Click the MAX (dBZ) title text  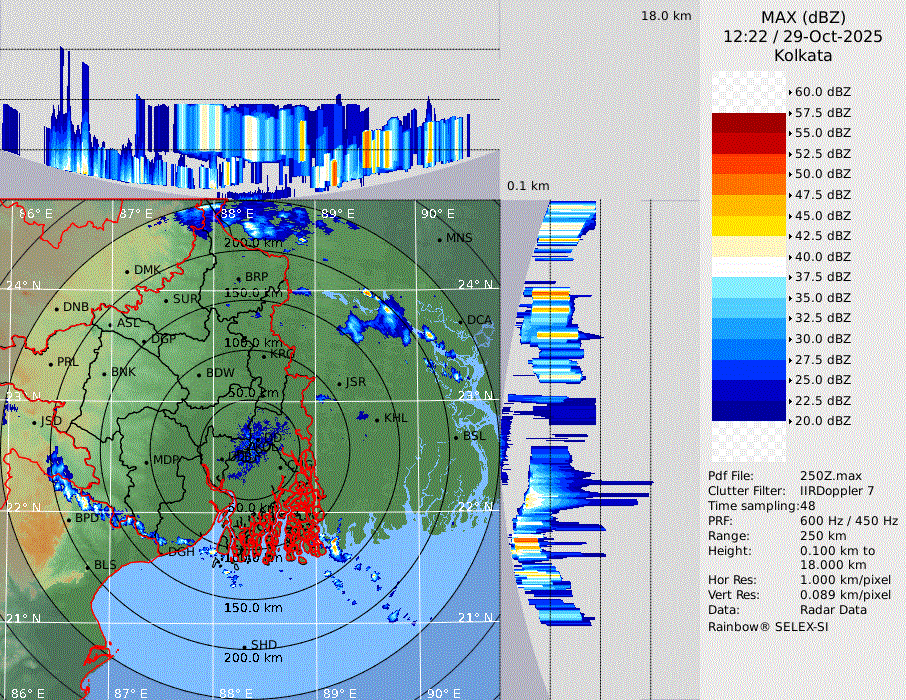point(803,17)
